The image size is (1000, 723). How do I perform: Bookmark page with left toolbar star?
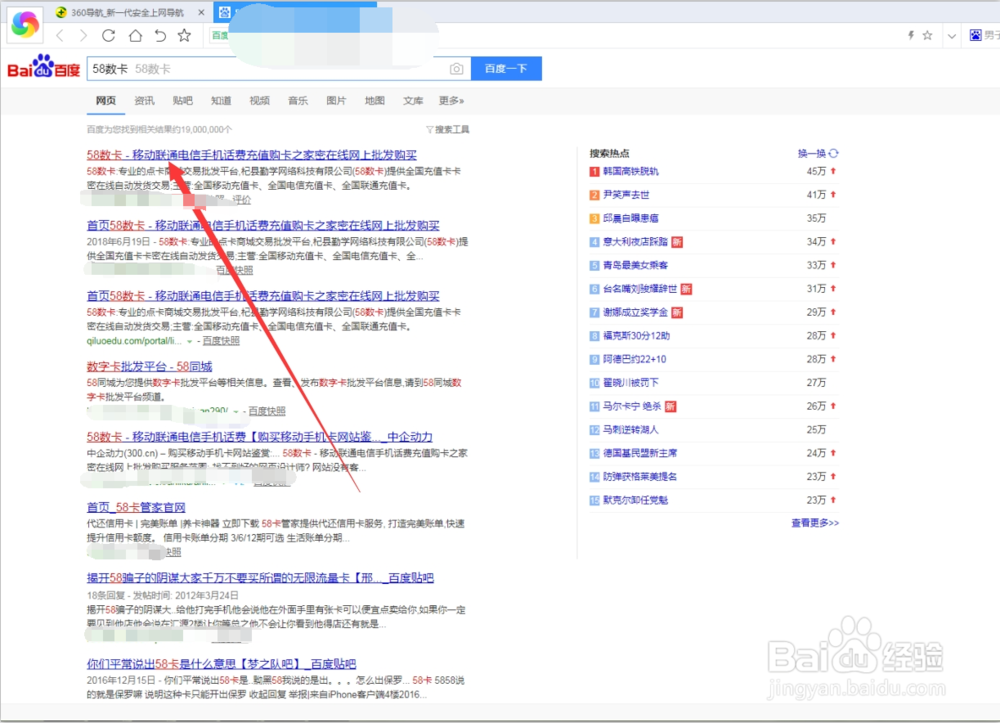(x=184, y=36)
